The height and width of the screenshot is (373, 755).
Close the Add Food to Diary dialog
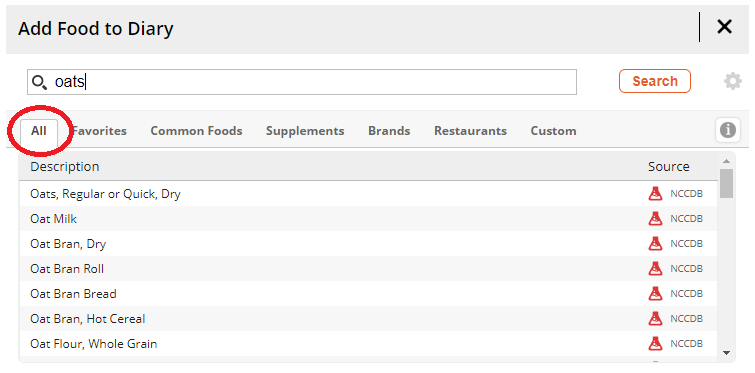point(724,27)
